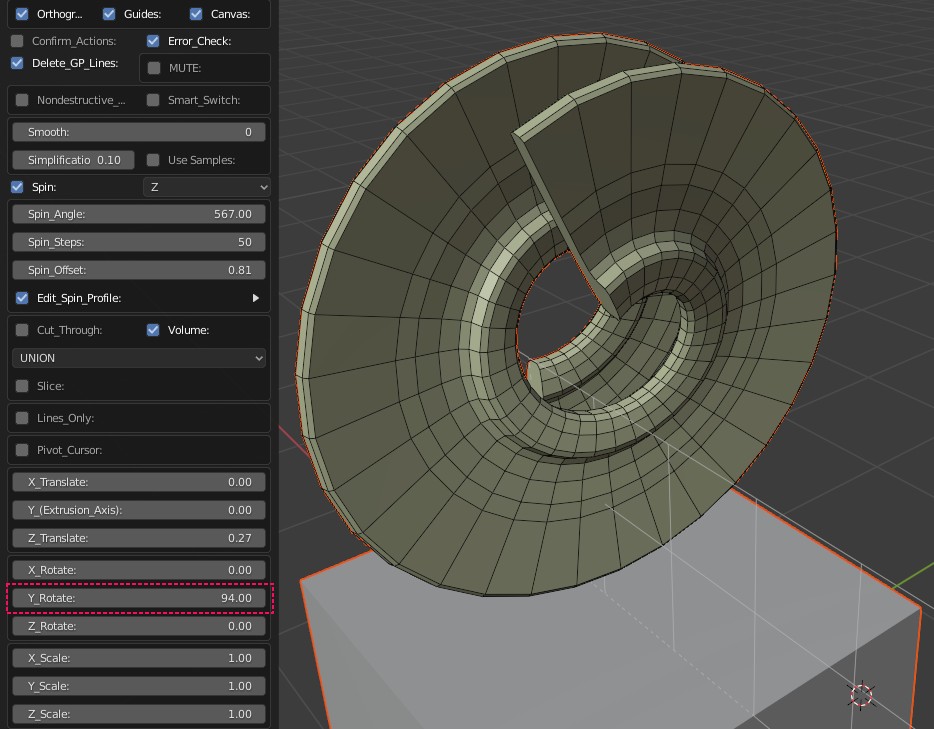Screen dimensions: 934x729
Task: Click the Smooth value field
Action: pos(139,132)
